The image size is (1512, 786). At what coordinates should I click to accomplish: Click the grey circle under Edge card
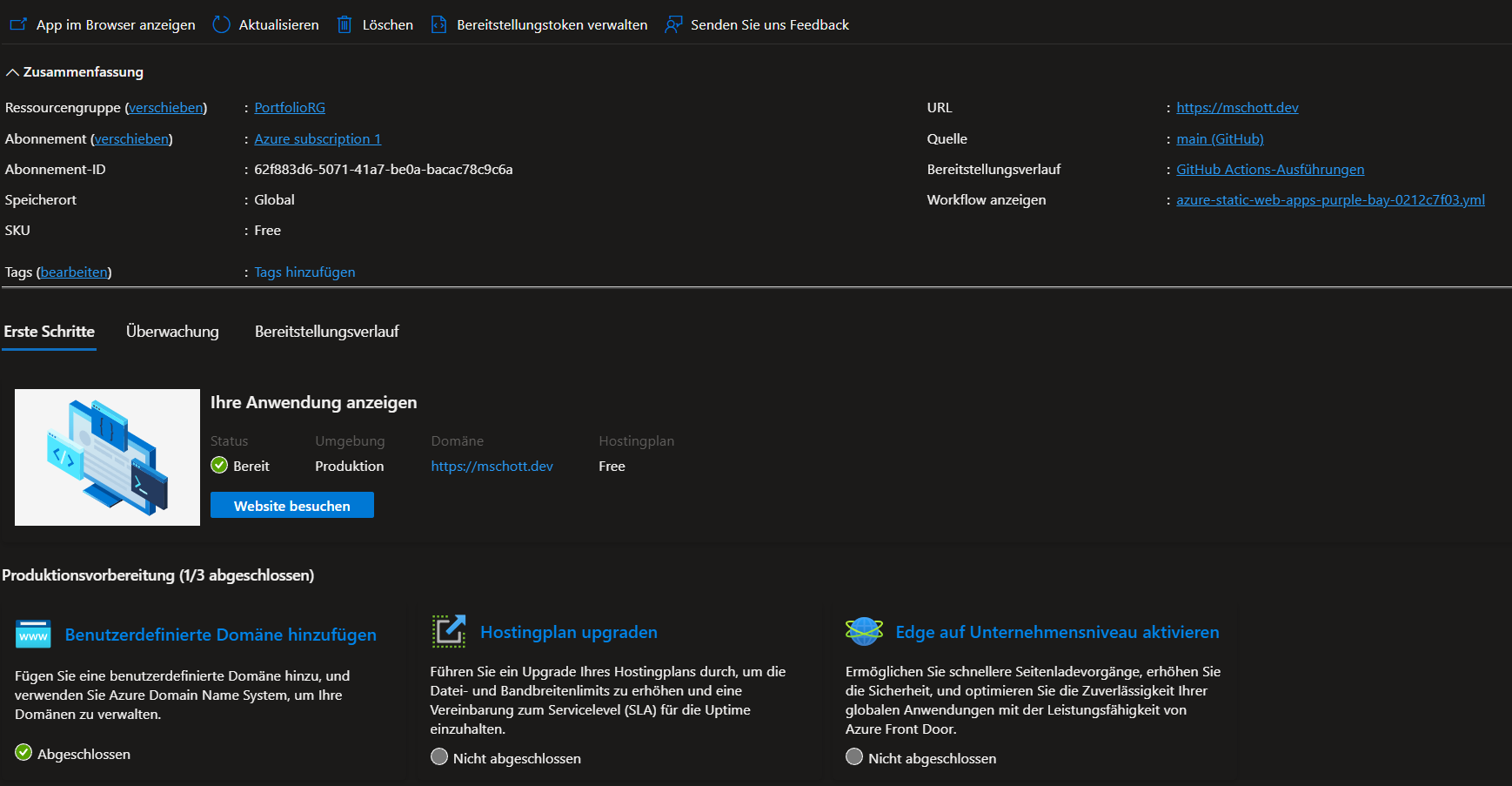click(854, 757)
